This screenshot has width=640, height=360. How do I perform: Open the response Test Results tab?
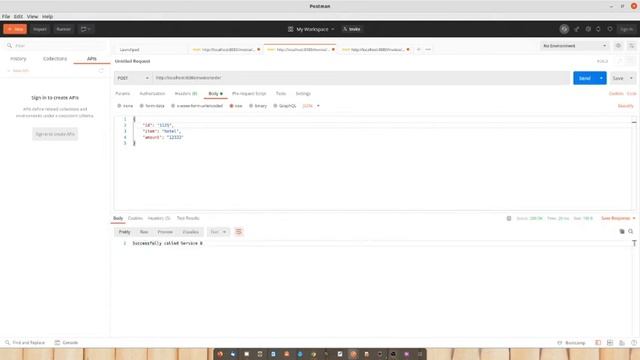pyautogui.click(x=188, y=218)
